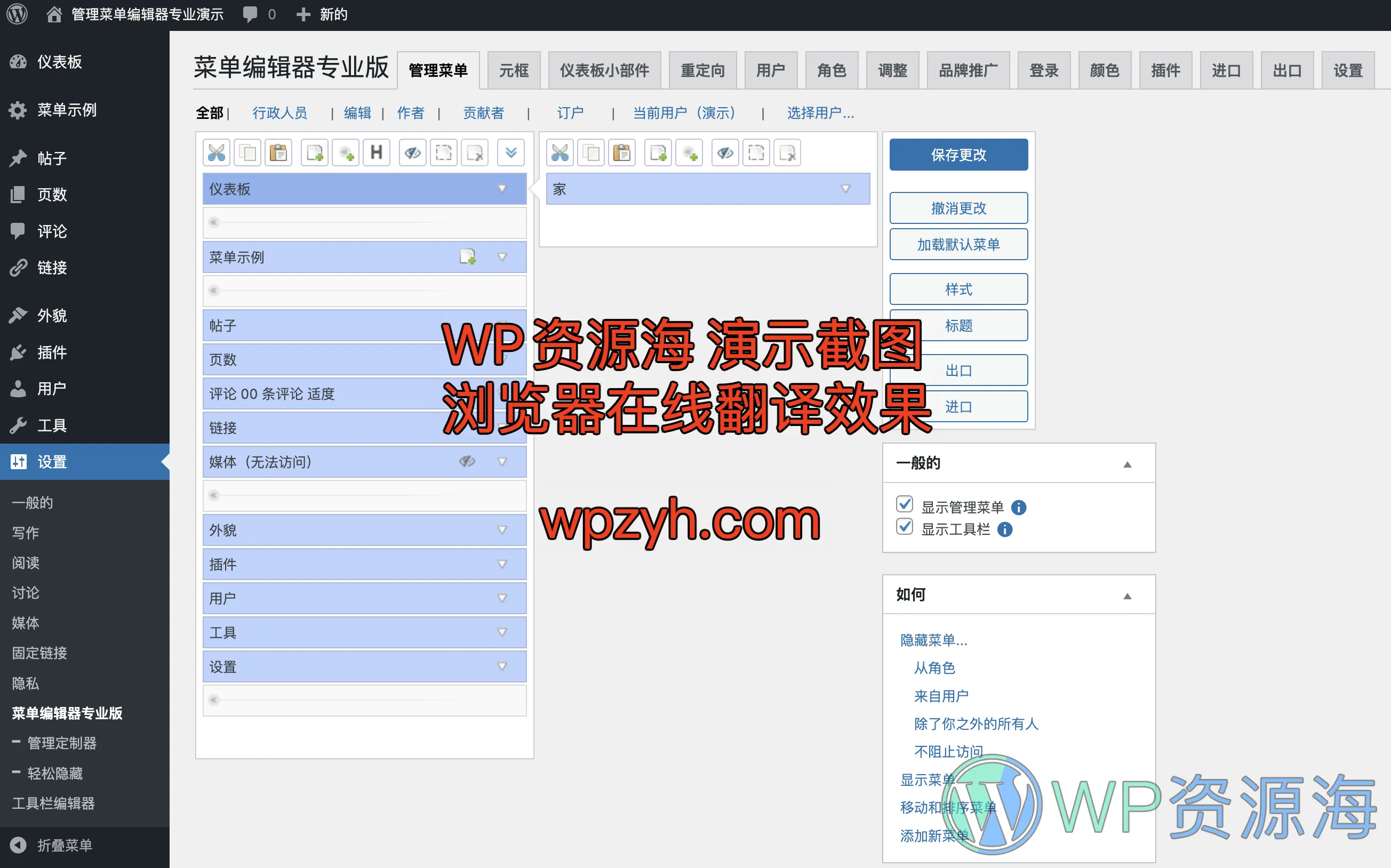Image resolution: width=1391 pixels, height=868 pixels.
Task: Open 固定链接 in settings sidebar submenu
Action: coord(39,653)
